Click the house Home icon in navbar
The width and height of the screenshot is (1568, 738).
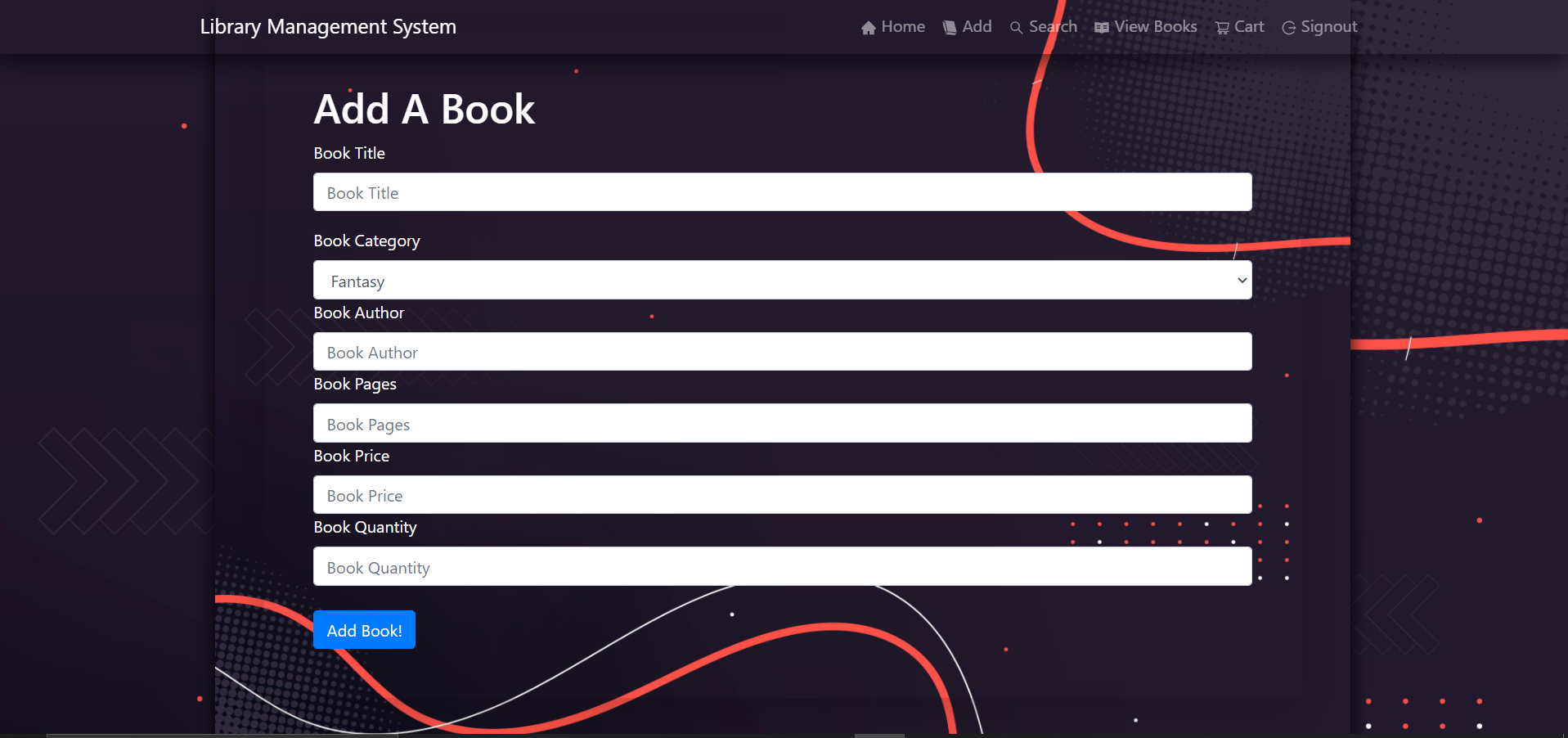coord(868,26)
